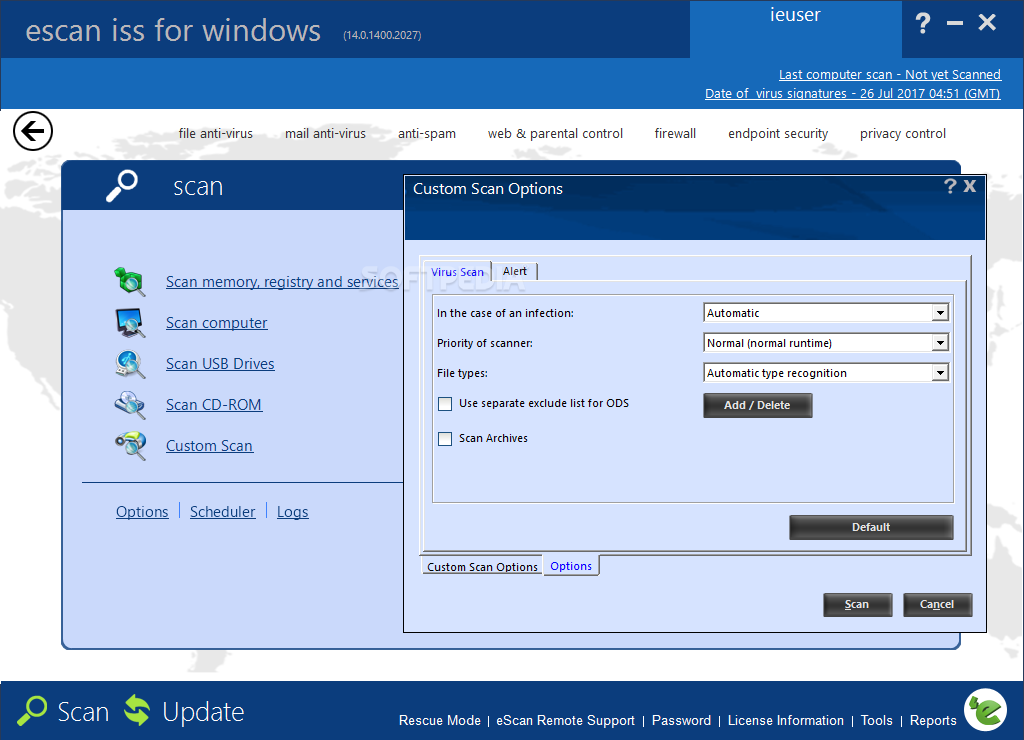
Task: Click the green Update arrows icon
Action: coord(137,711)
